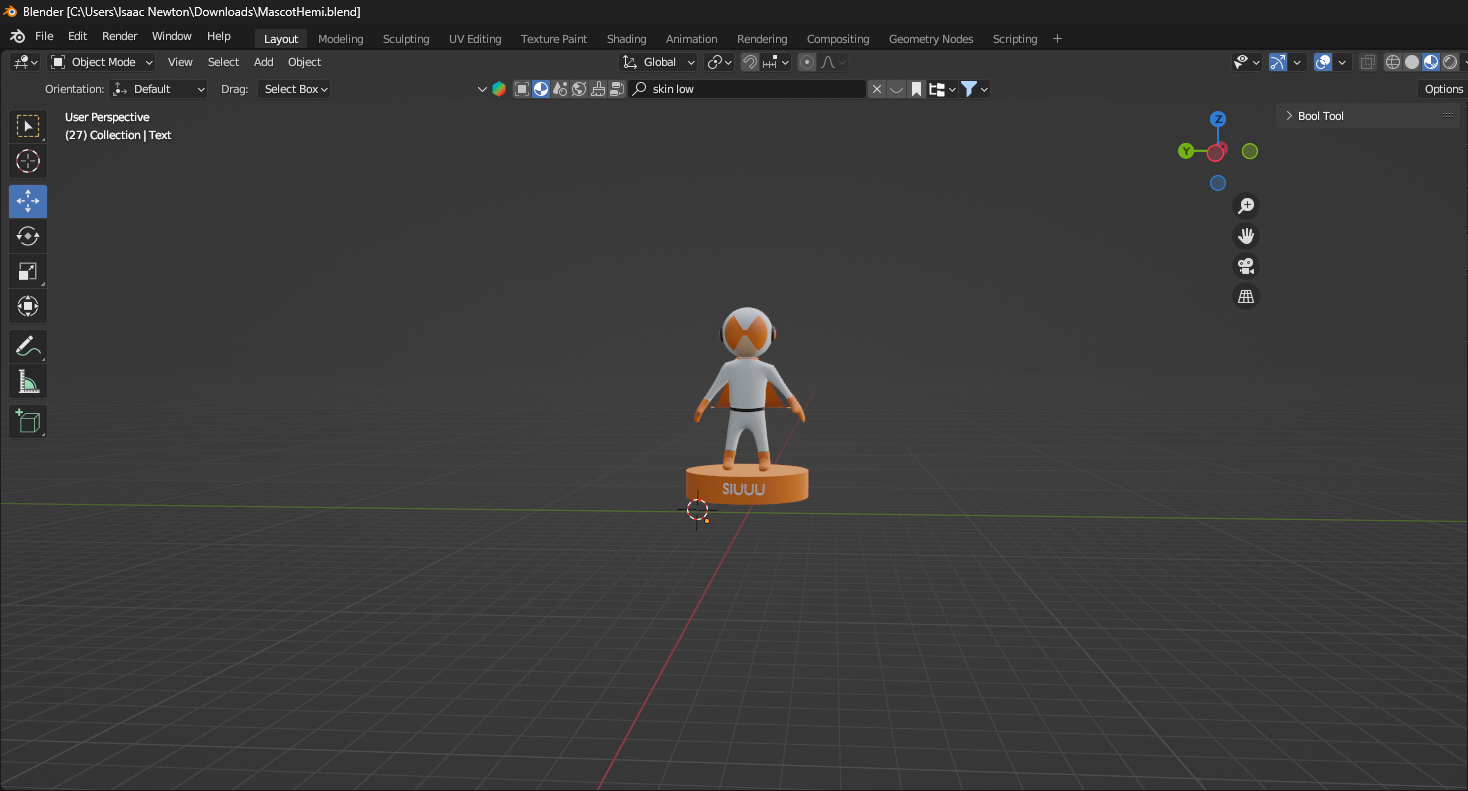Select the Transform tool
The height and width of the screenshot is (791, 1468).
pos(28,306)
